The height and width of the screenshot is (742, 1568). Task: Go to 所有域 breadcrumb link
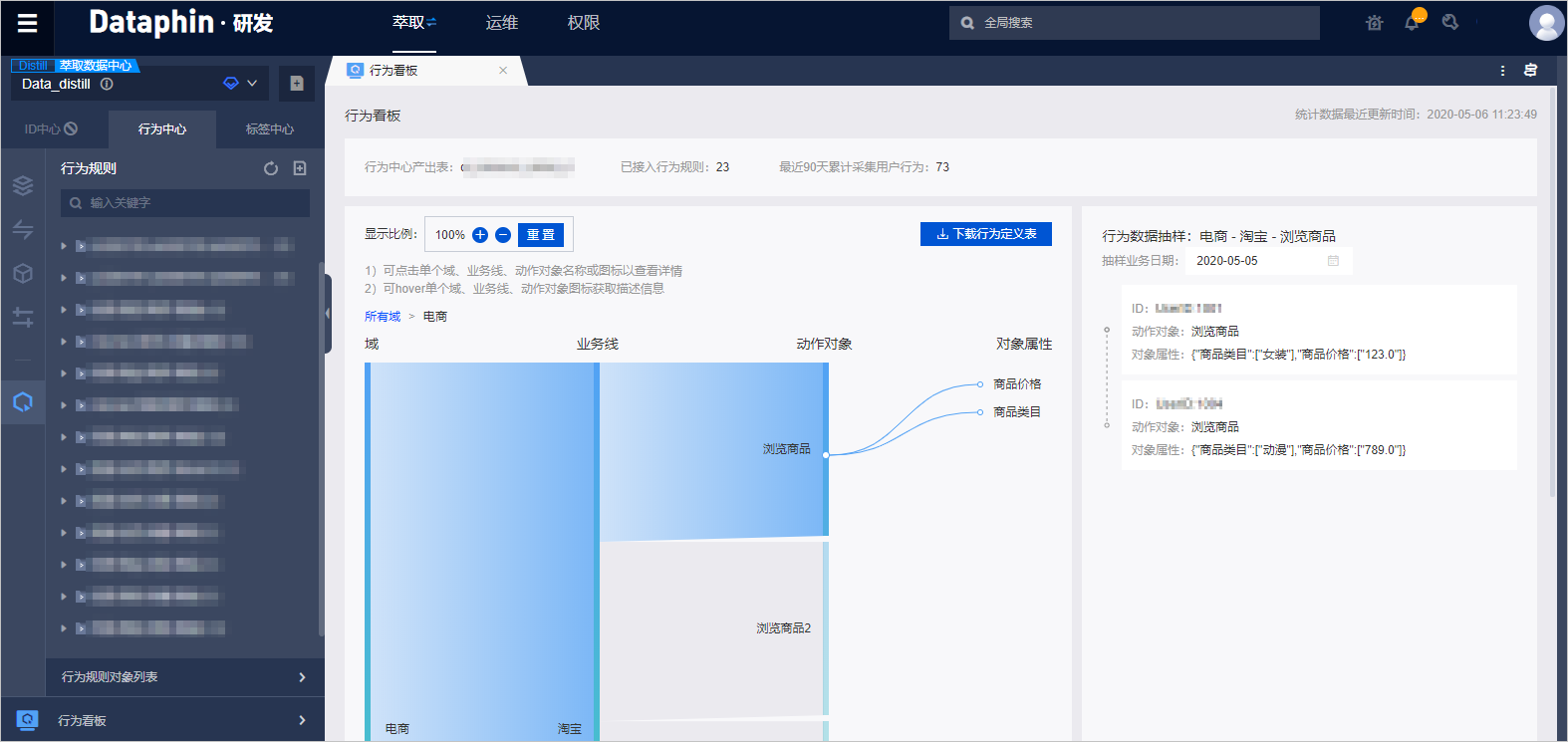click(383, 317)
